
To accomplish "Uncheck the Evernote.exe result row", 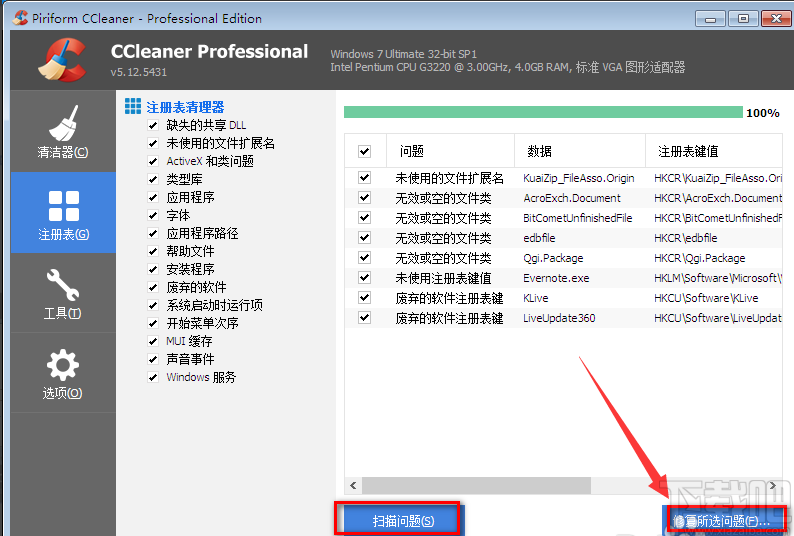I will pyautogui.click(x=364, y=278).
